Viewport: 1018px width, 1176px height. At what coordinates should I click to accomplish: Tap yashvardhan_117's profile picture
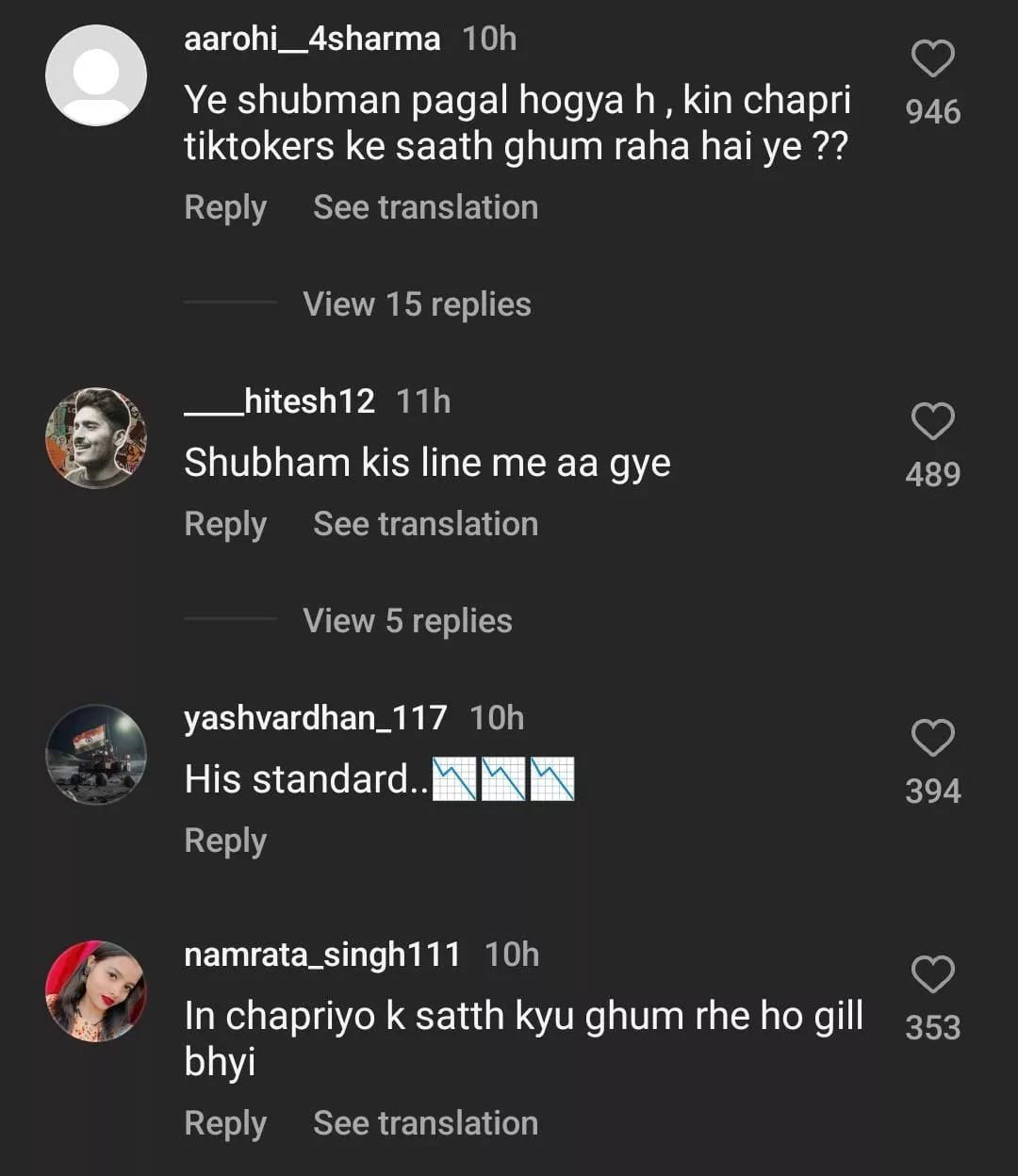[x=96, y=754]
